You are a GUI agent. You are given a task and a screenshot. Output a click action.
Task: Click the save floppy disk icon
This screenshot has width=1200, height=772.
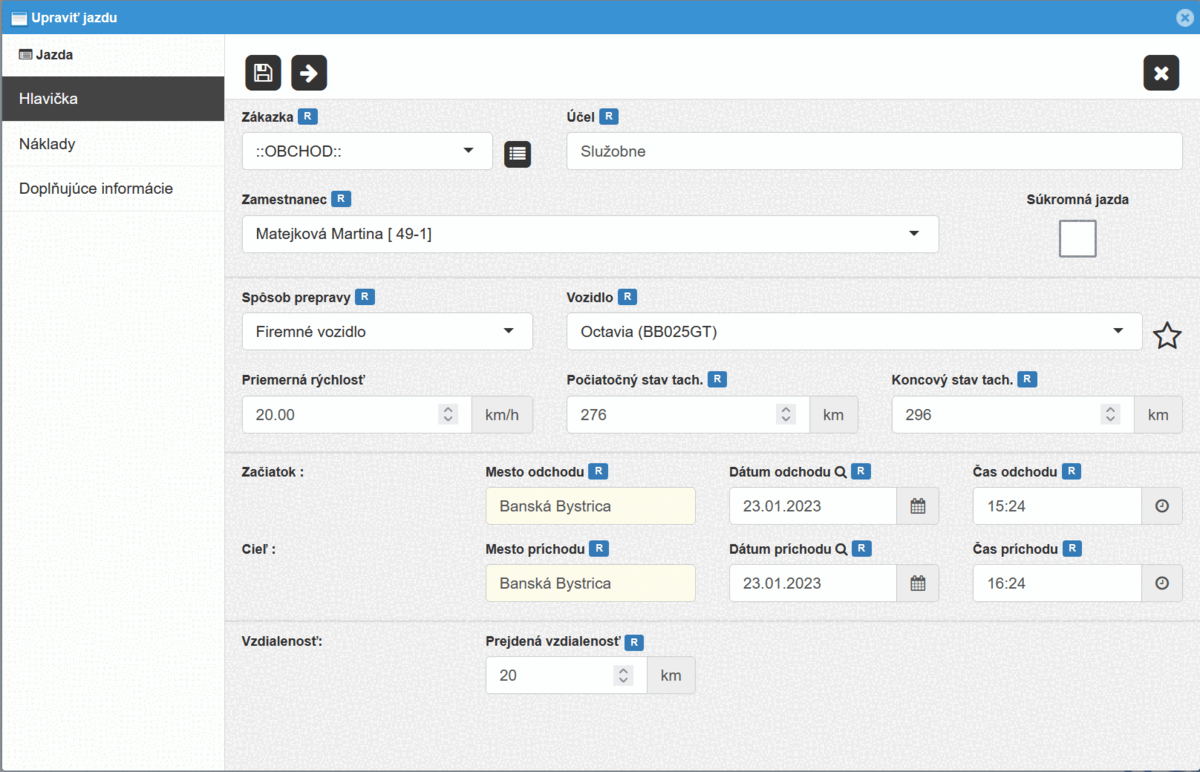[263, 73]
